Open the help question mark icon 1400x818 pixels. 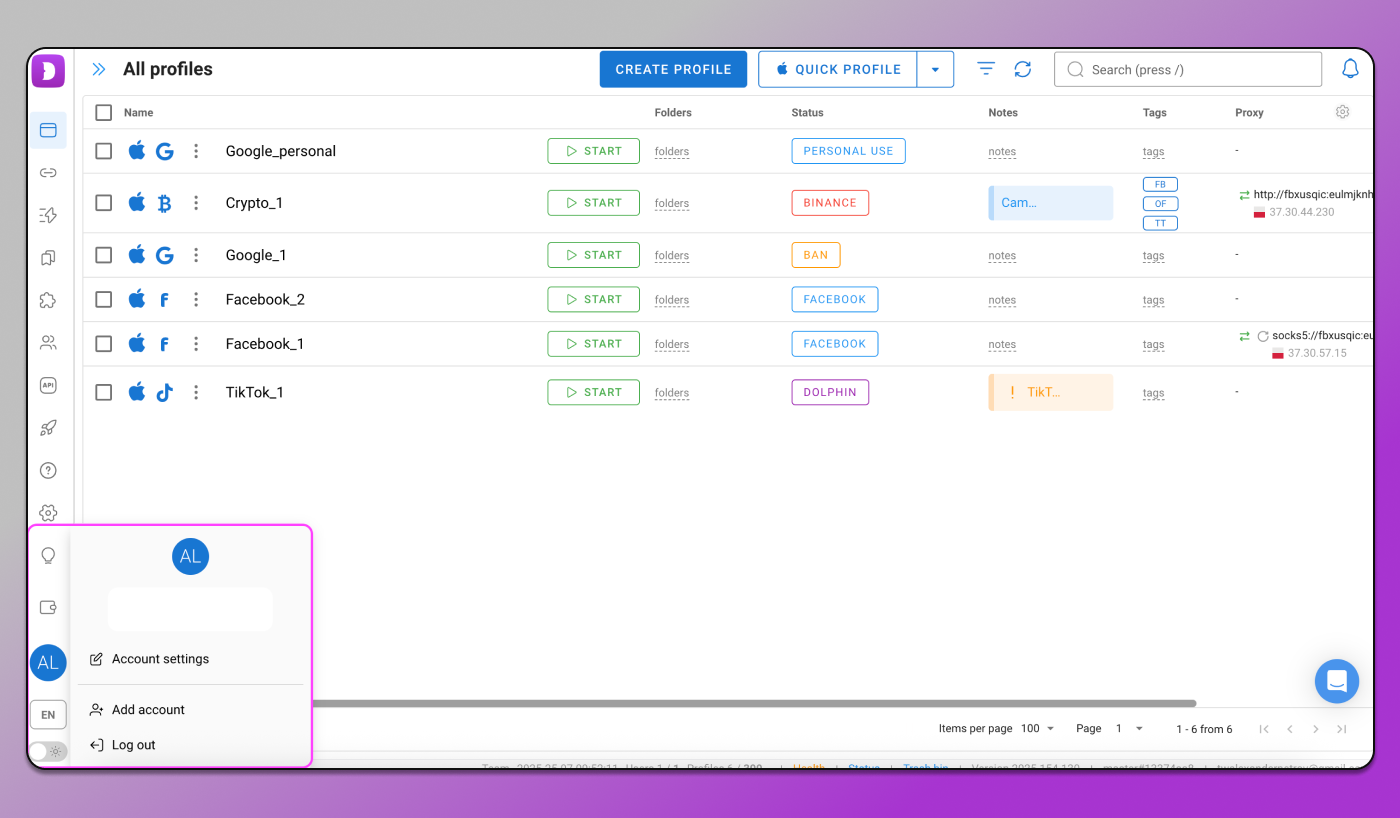tap(48, 470)
